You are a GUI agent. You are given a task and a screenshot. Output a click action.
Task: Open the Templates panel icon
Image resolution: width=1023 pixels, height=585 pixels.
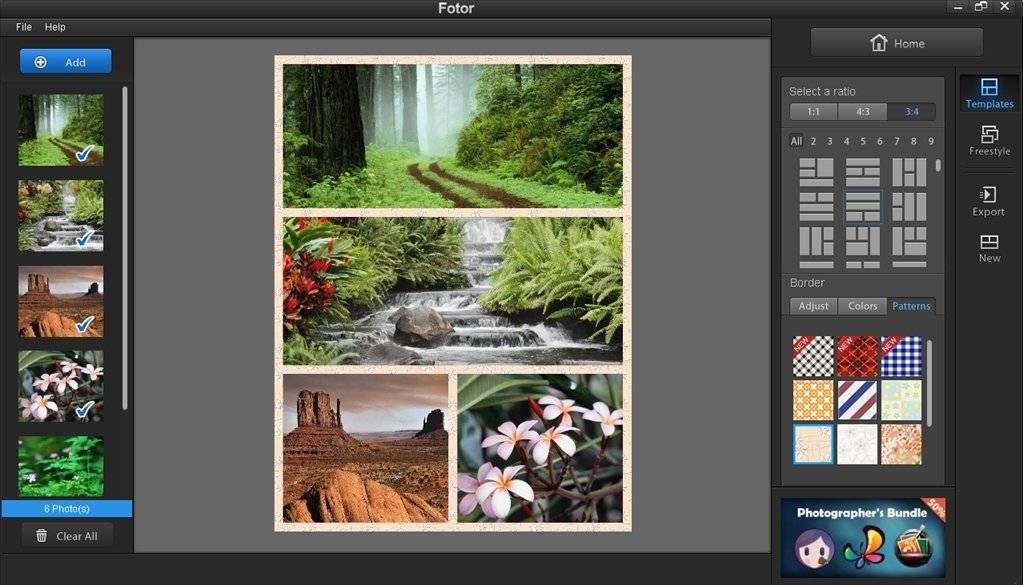pyautogui.click(x=989, y=87)
